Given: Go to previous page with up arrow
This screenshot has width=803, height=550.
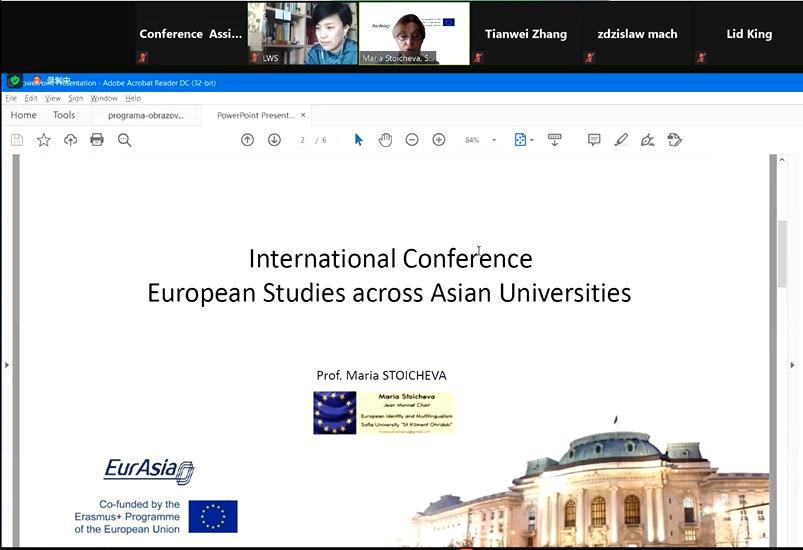Looking at the screenshot, I should click(247, 140).
